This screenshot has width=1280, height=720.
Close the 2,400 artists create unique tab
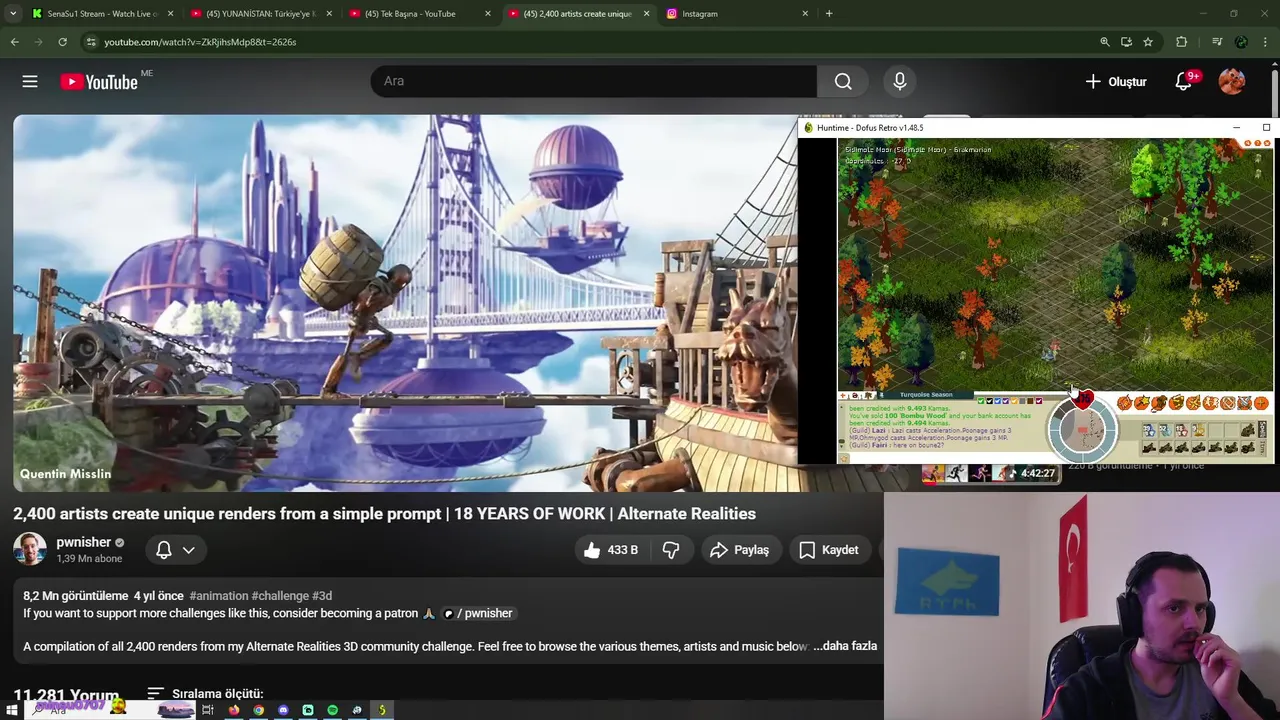point(646,14)
